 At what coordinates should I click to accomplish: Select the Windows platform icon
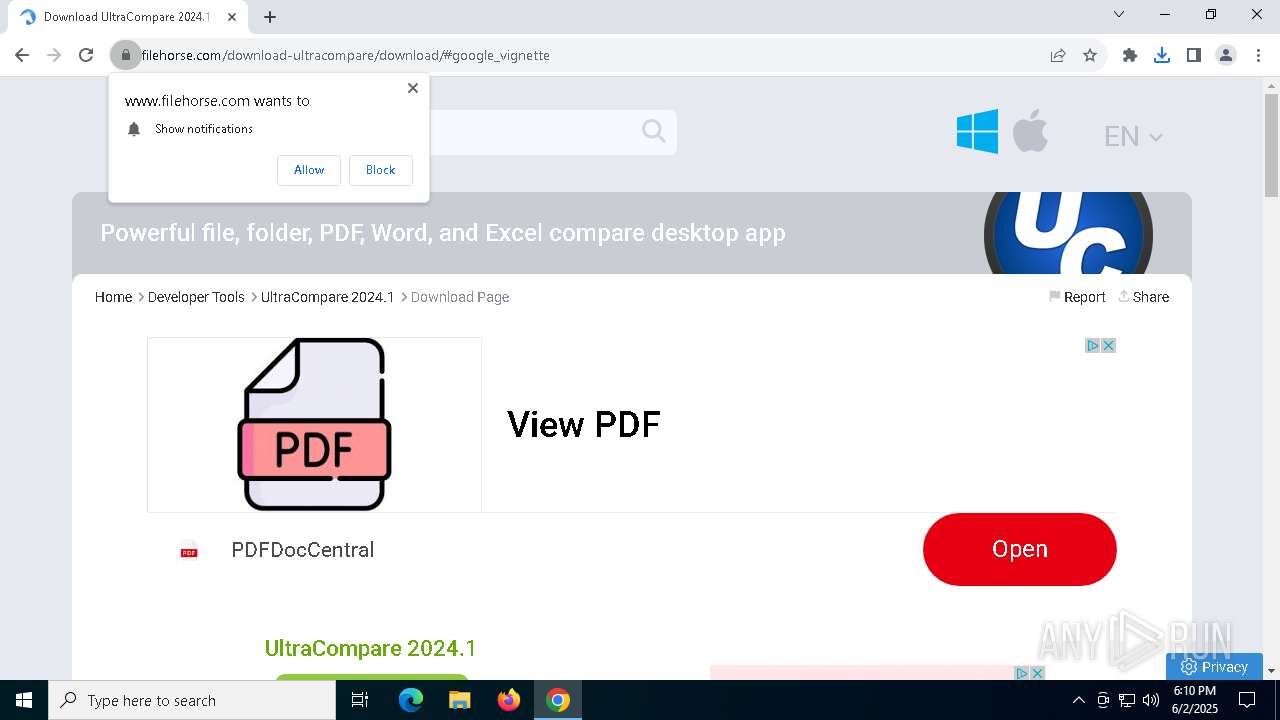(x=977, y=131)
